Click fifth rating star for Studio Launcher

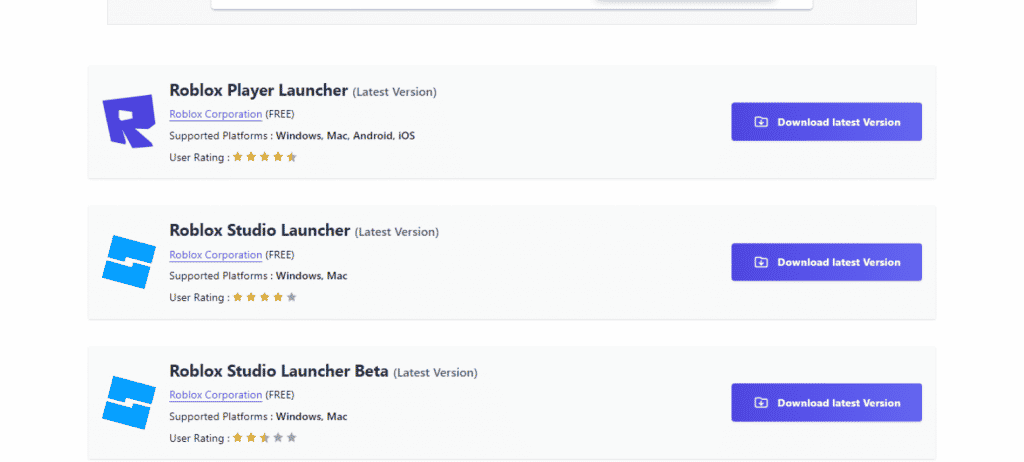[x=292, y=297]
